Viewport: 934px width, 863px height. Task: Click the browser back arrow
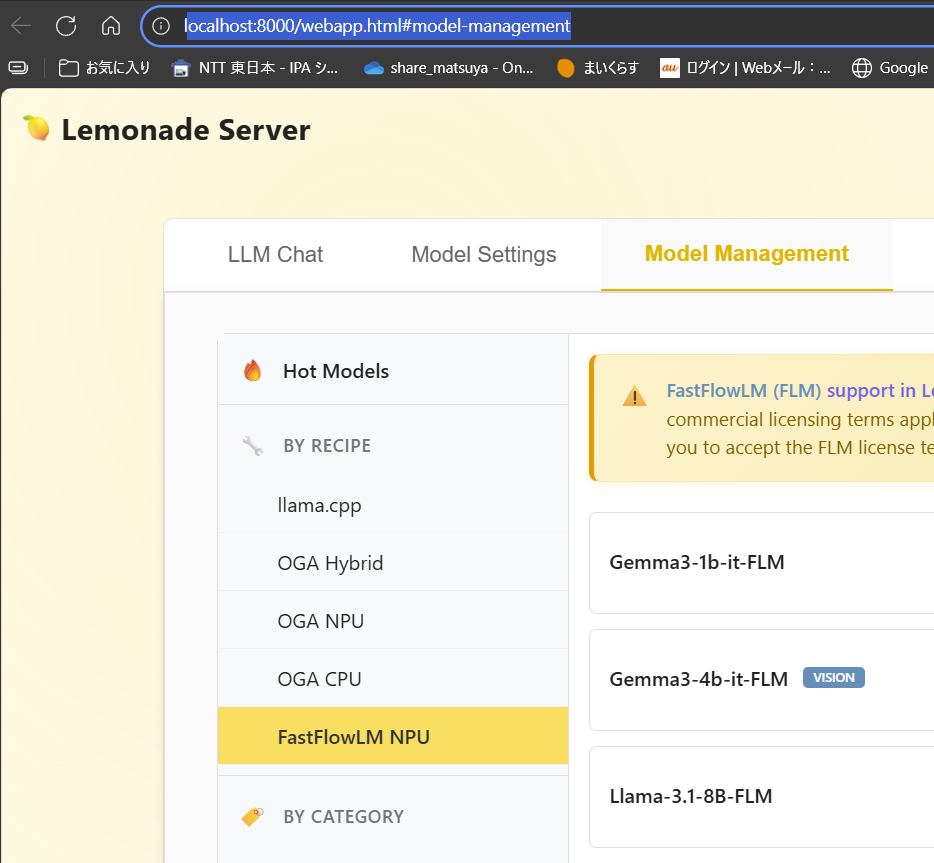tap(21, 26)
